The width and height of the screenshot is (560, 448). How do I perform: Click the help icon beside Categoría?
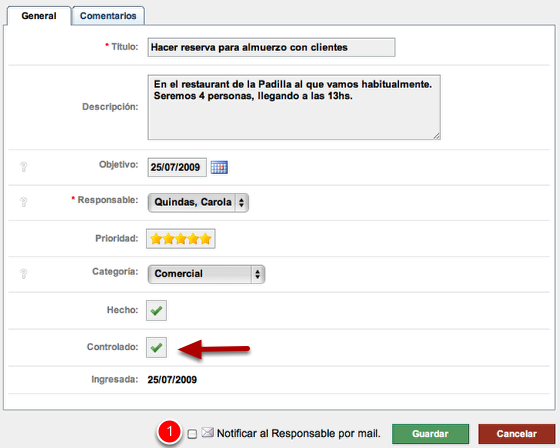[24, 274]
